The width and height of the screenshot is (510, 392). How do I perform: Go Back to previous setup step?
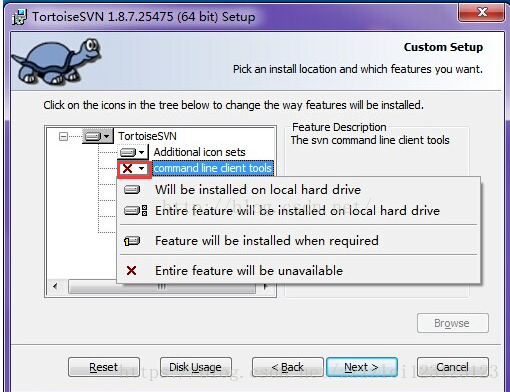pyautogui.click(x=288, y=367)
